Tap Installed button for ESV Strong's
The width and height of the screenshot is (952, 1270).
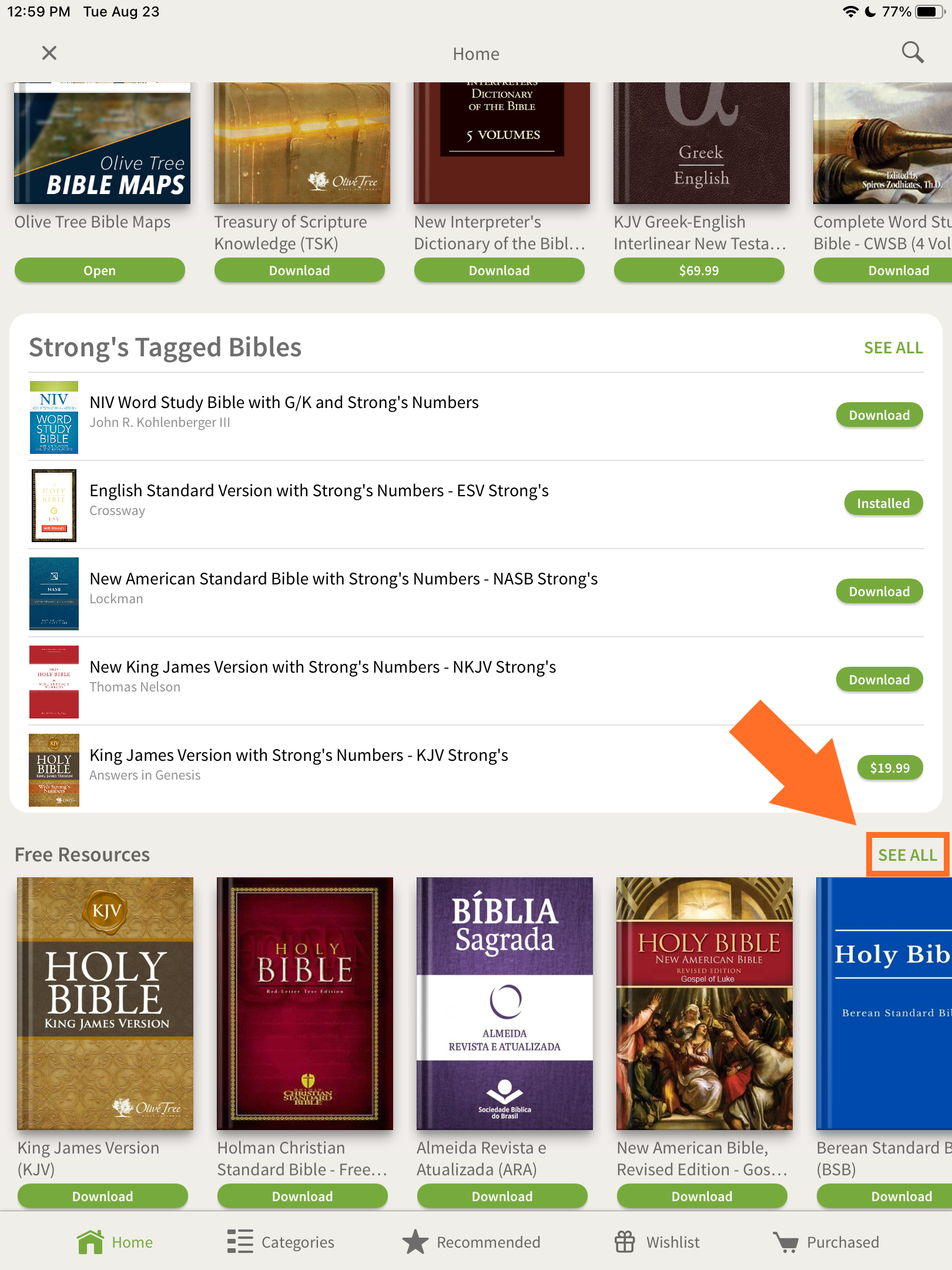[883, 503]
